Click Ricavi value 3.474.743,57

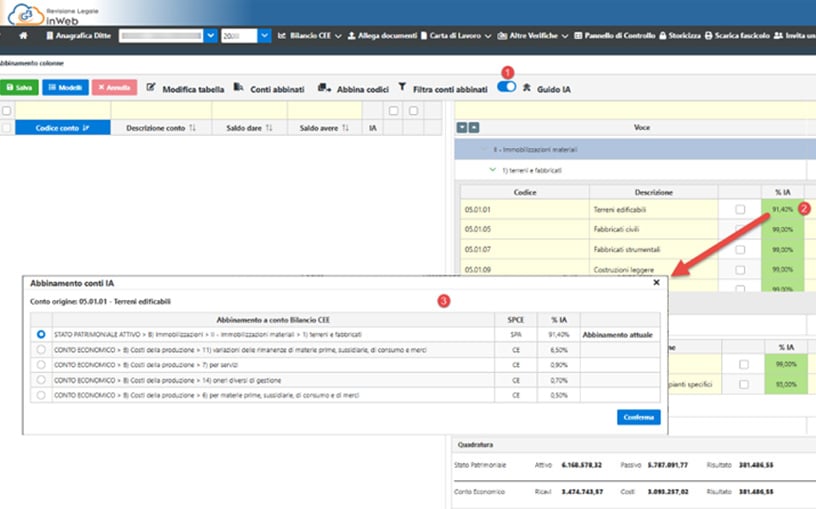point(582,491)
